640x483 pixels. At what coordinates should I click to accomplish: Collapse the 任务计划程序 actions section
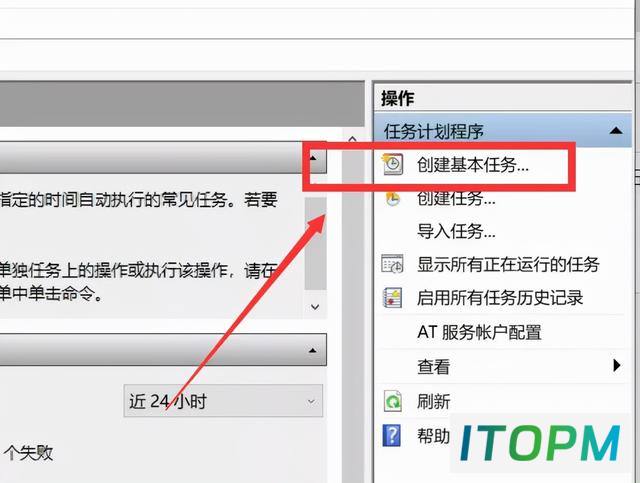616,131
